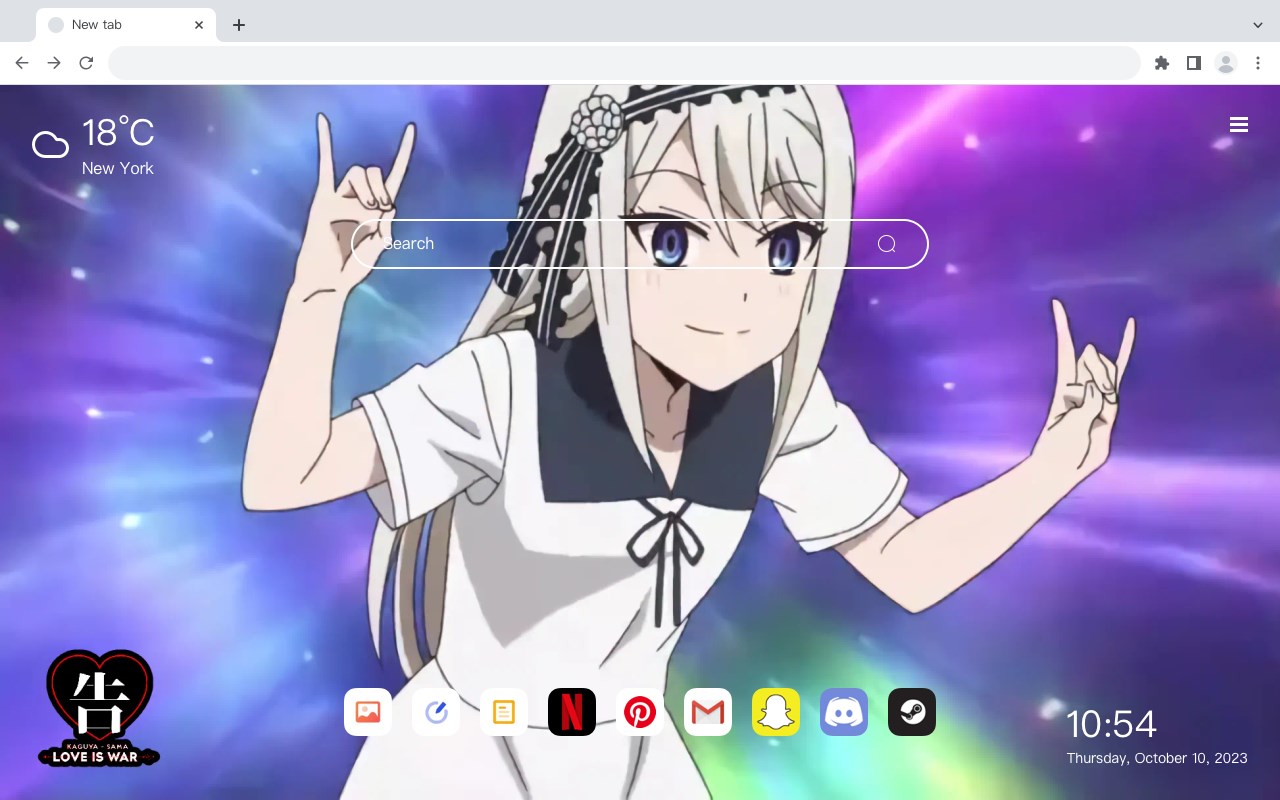Open the wallpaper gallery shortcut icon
Screen dimensions: 1280x800
pos(368,712)
